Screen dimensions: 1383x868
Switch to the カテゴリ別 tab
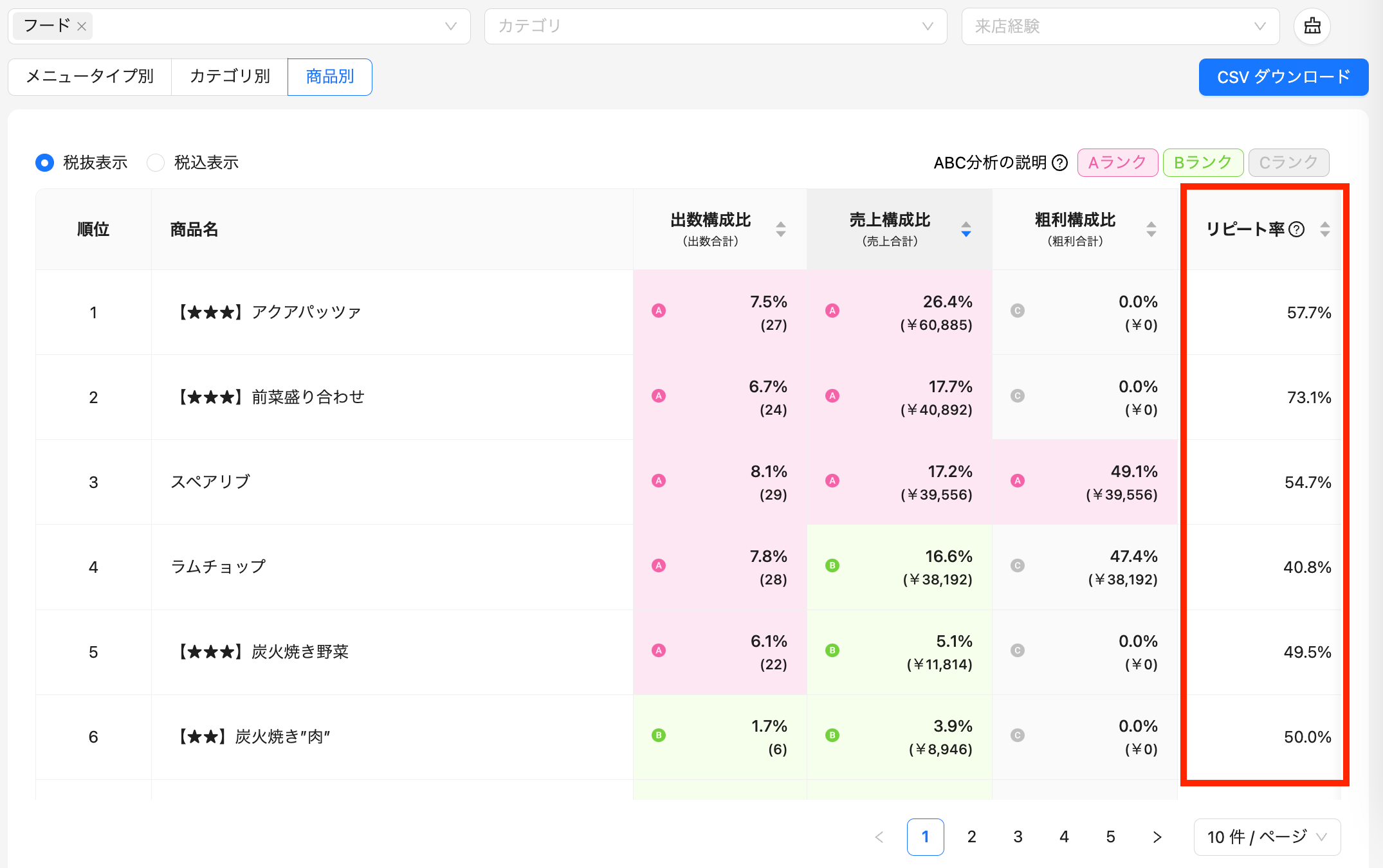tap(229, 77)
